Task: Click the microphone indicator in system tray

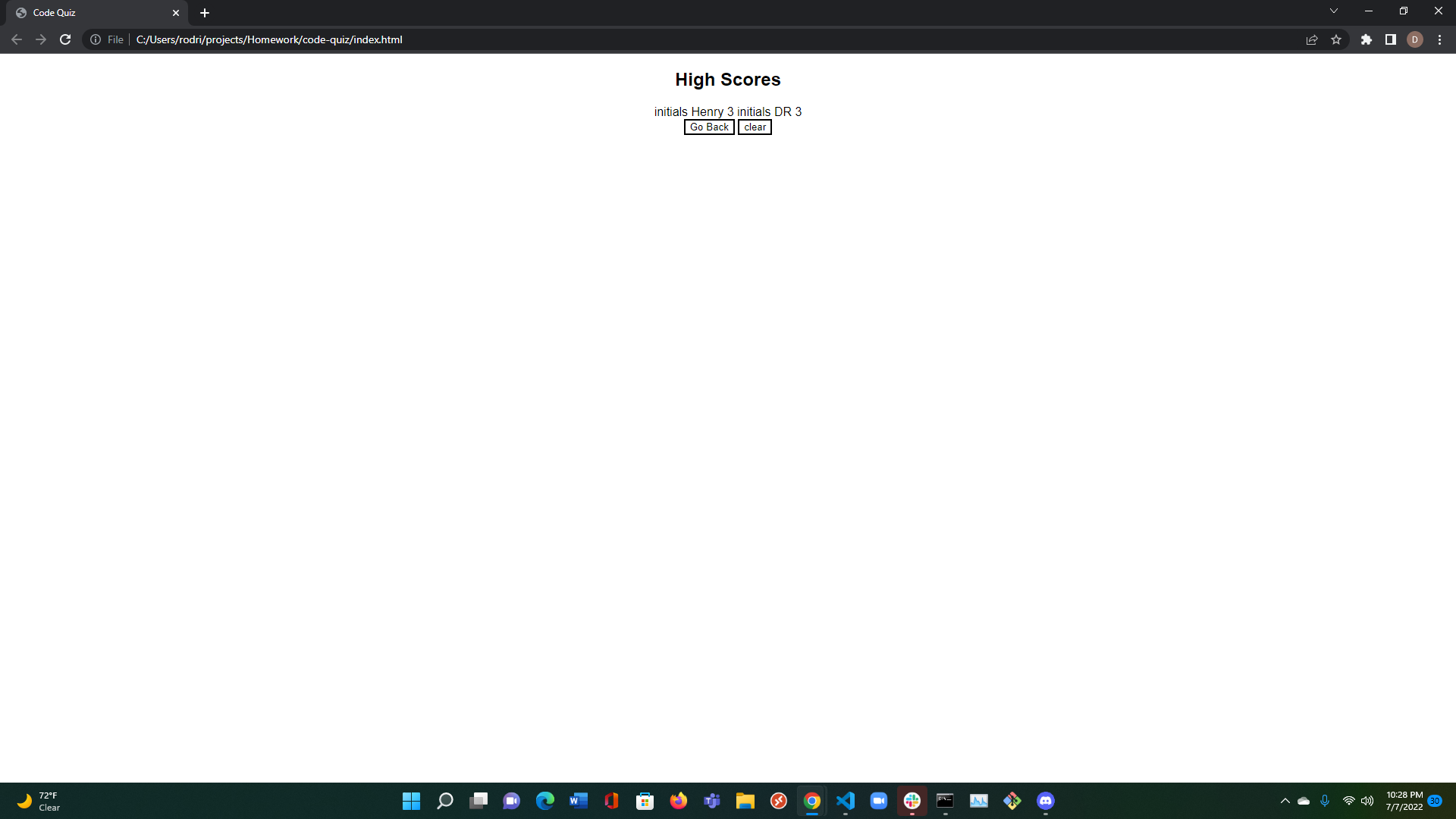Action: (1325, 801)
